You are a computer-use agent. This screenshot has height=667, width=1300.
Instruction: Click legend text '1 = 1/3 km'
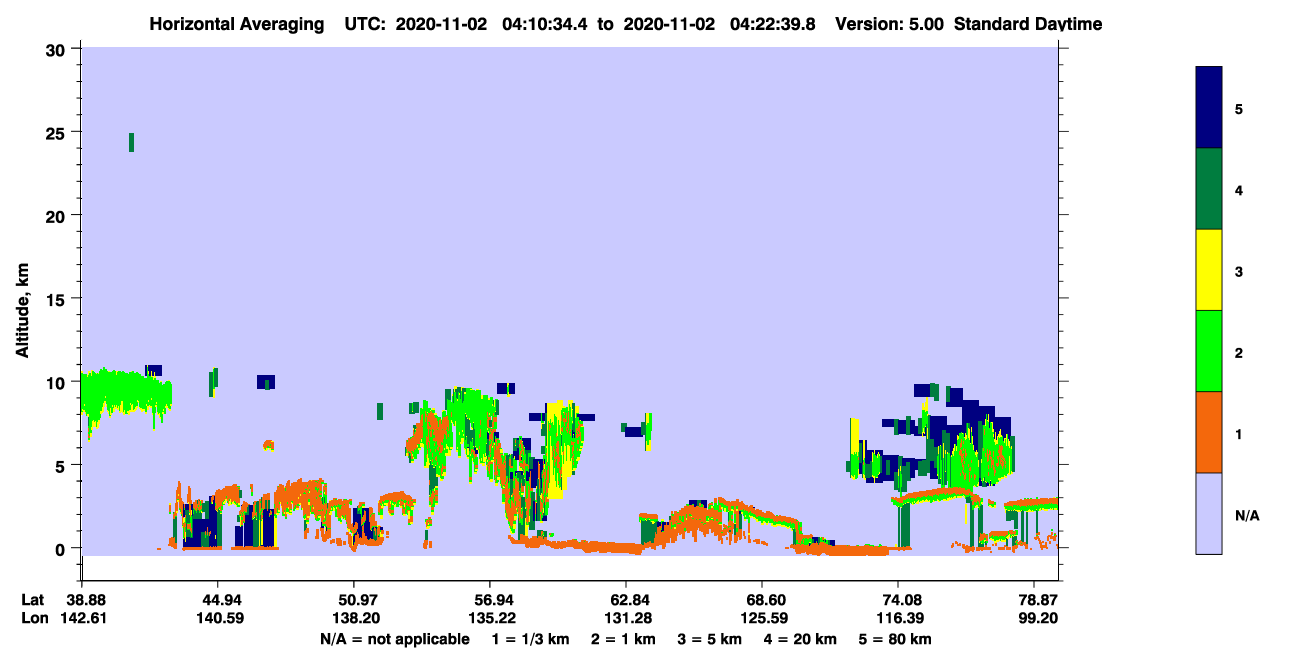(x=532, y=638)
